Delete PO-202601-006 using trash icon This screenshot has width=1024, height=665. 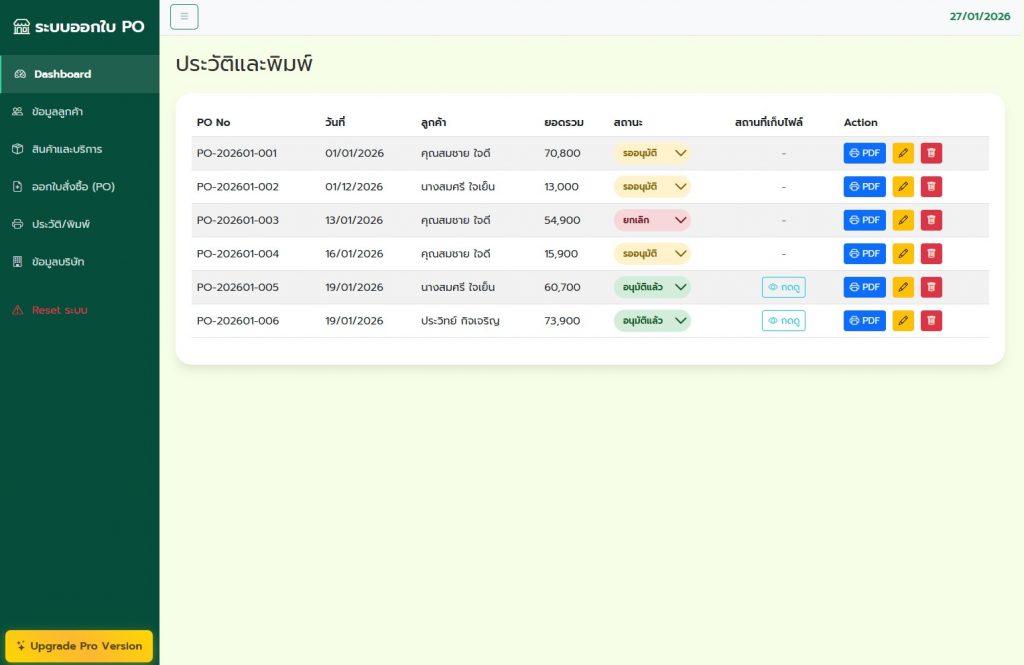pos(931,321)
